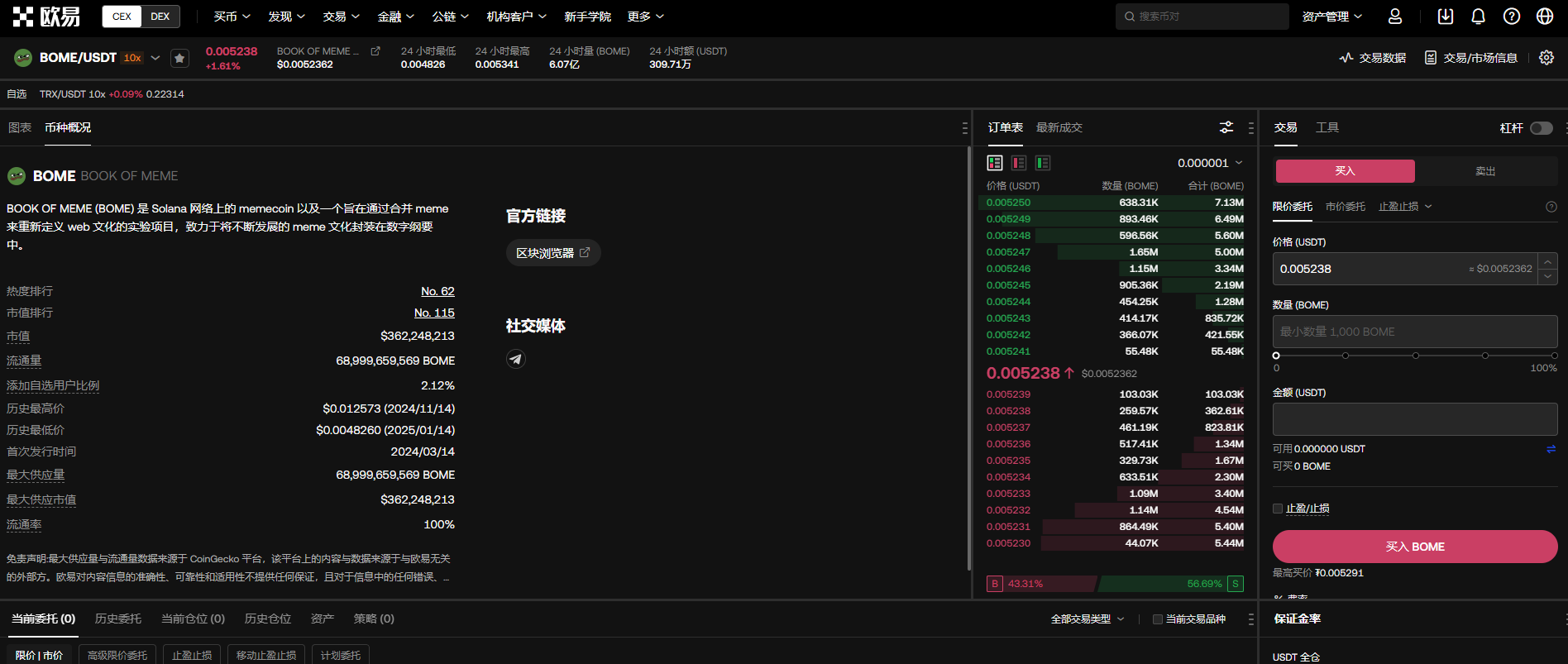Select 买入 buy side

click(x=1345, y=171)
